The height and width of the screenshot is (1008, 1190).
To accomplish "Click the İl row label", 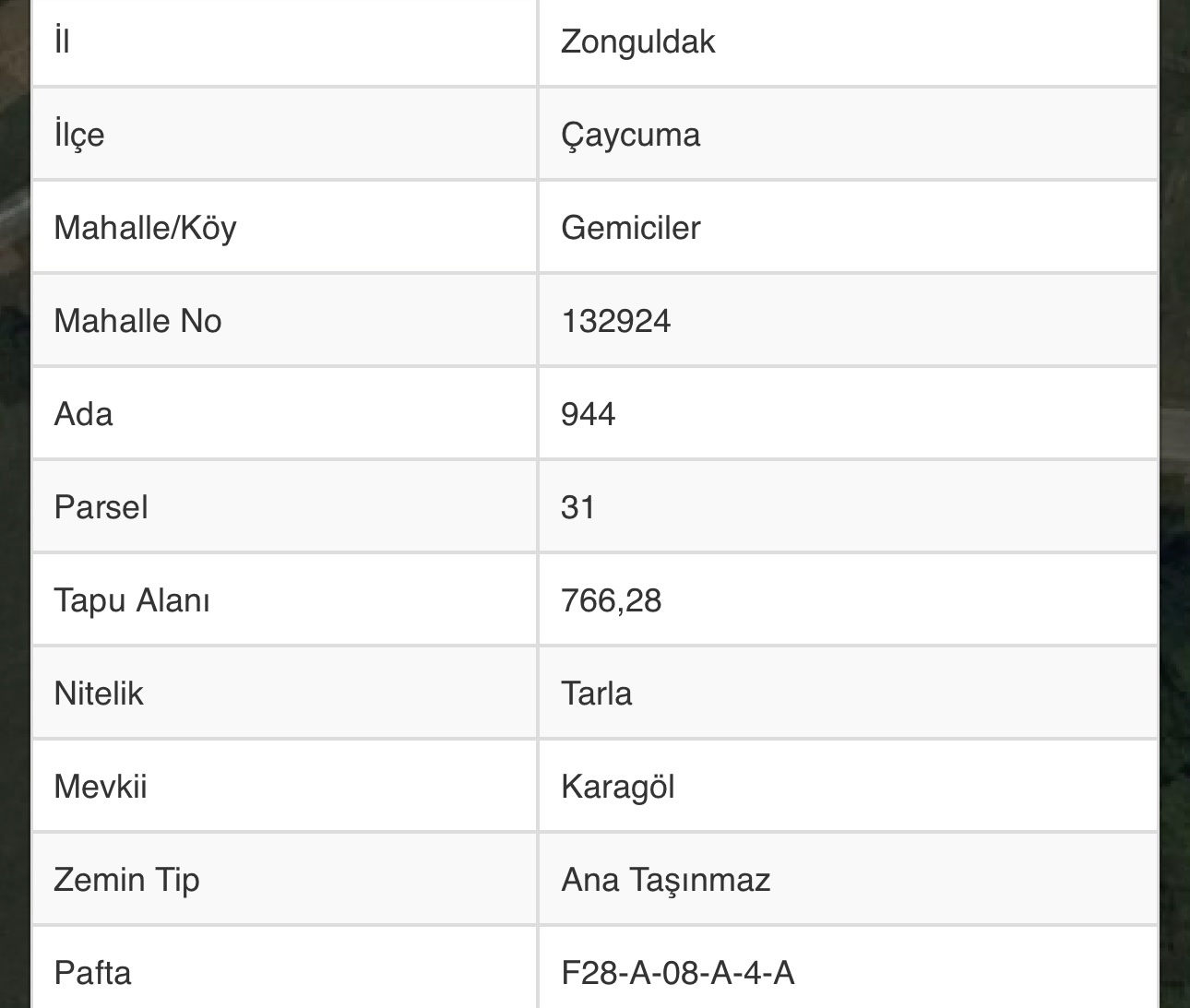I will coord(62,42).
